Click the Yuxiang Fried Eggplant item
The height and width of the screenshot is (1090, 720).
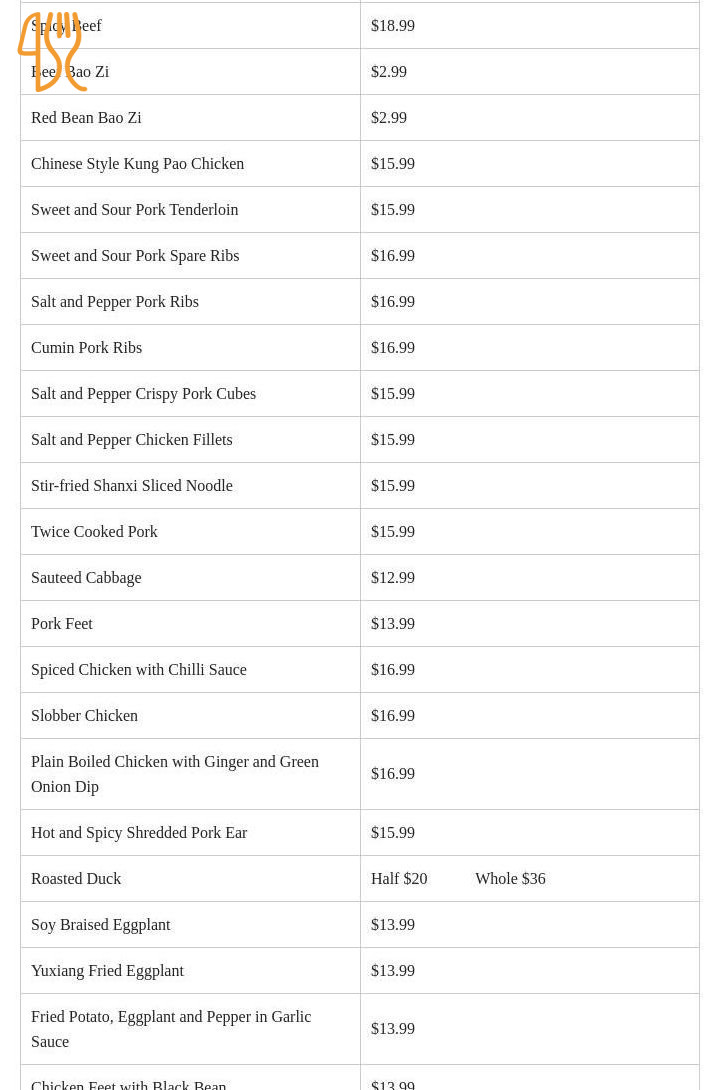(x=107, y=971)
